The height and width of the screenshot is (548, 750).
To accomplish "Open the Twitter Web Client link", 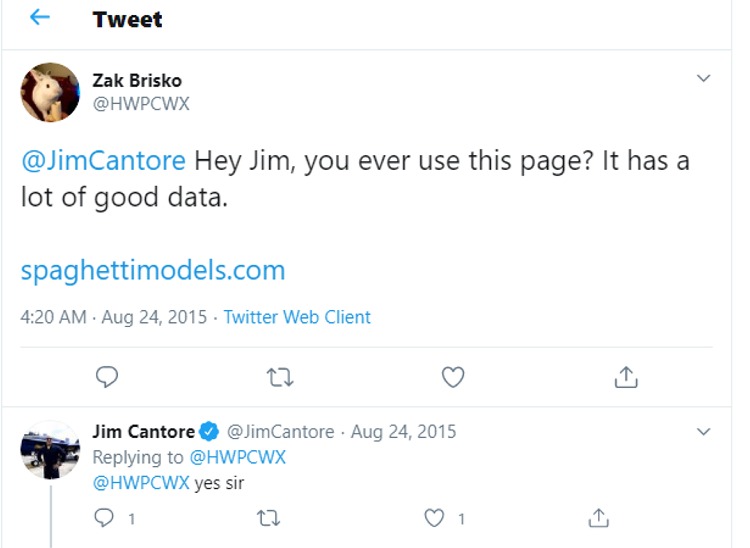I will 297,317.
